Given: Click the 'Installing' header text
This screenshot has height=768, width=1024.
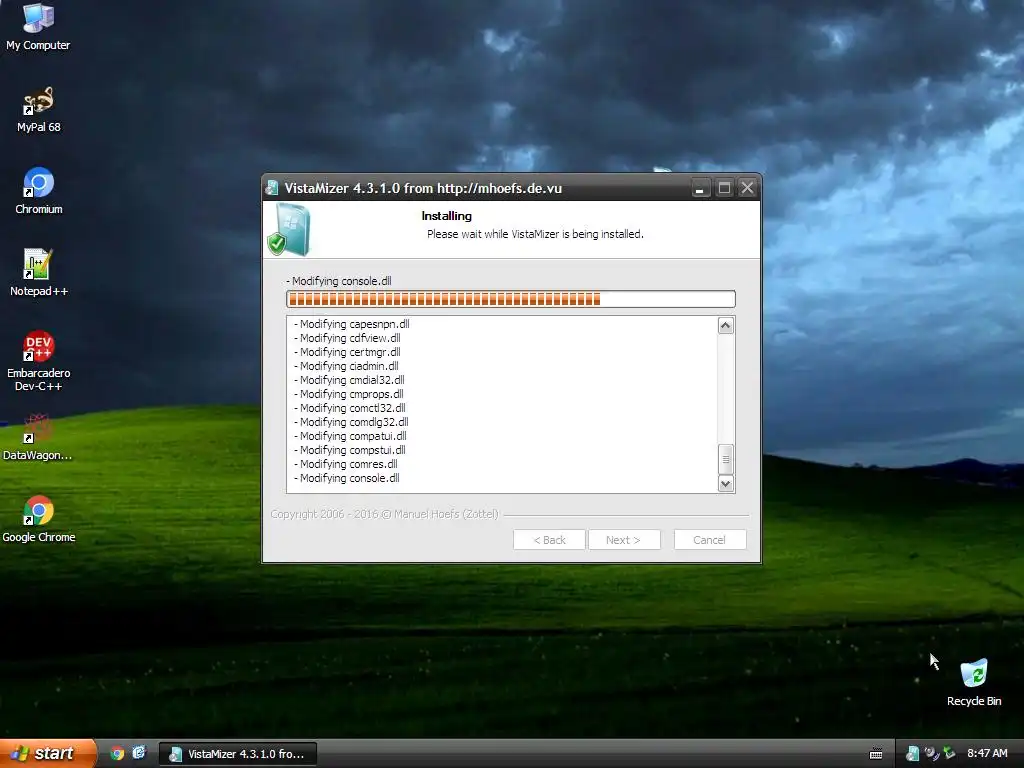Looking at the screenshot, I should tap(447, 216).
